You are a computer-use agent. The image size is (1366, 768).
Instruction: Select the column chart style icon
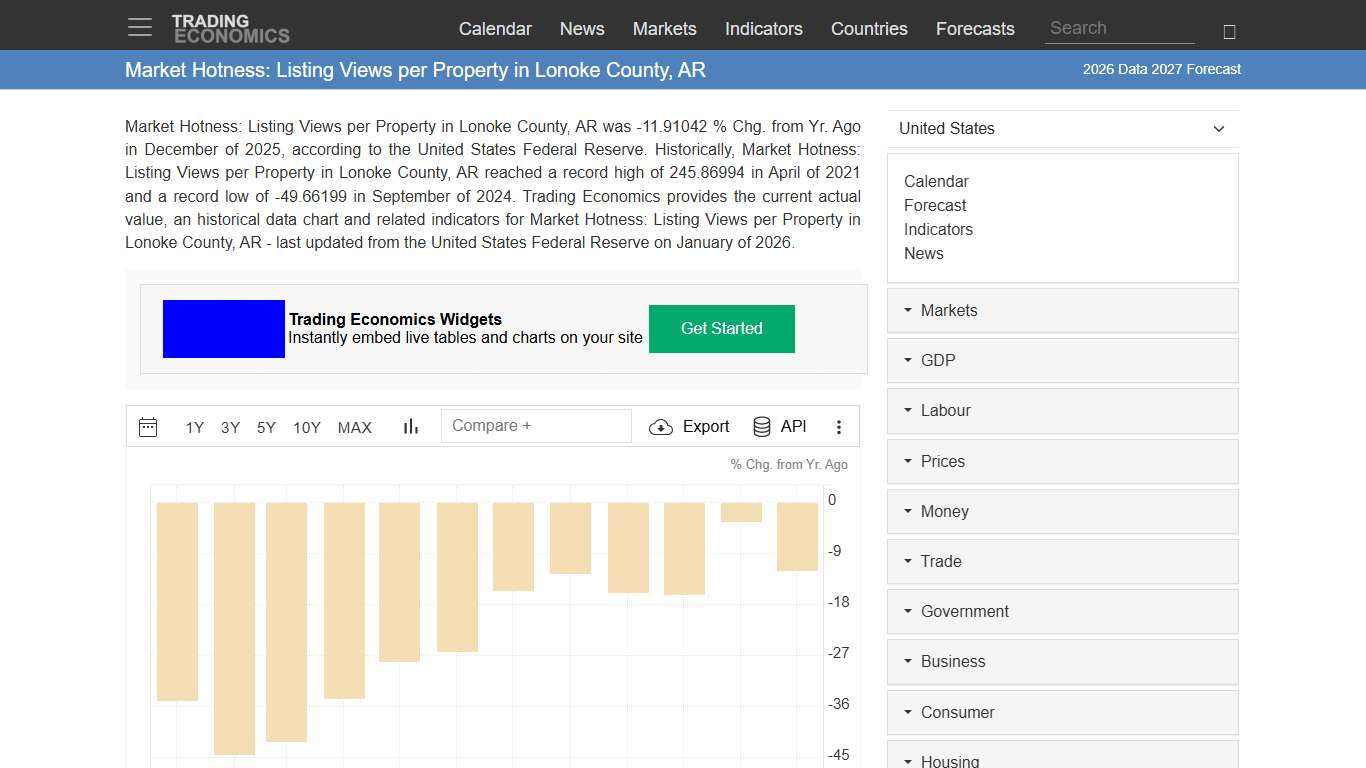pos(410,426)
